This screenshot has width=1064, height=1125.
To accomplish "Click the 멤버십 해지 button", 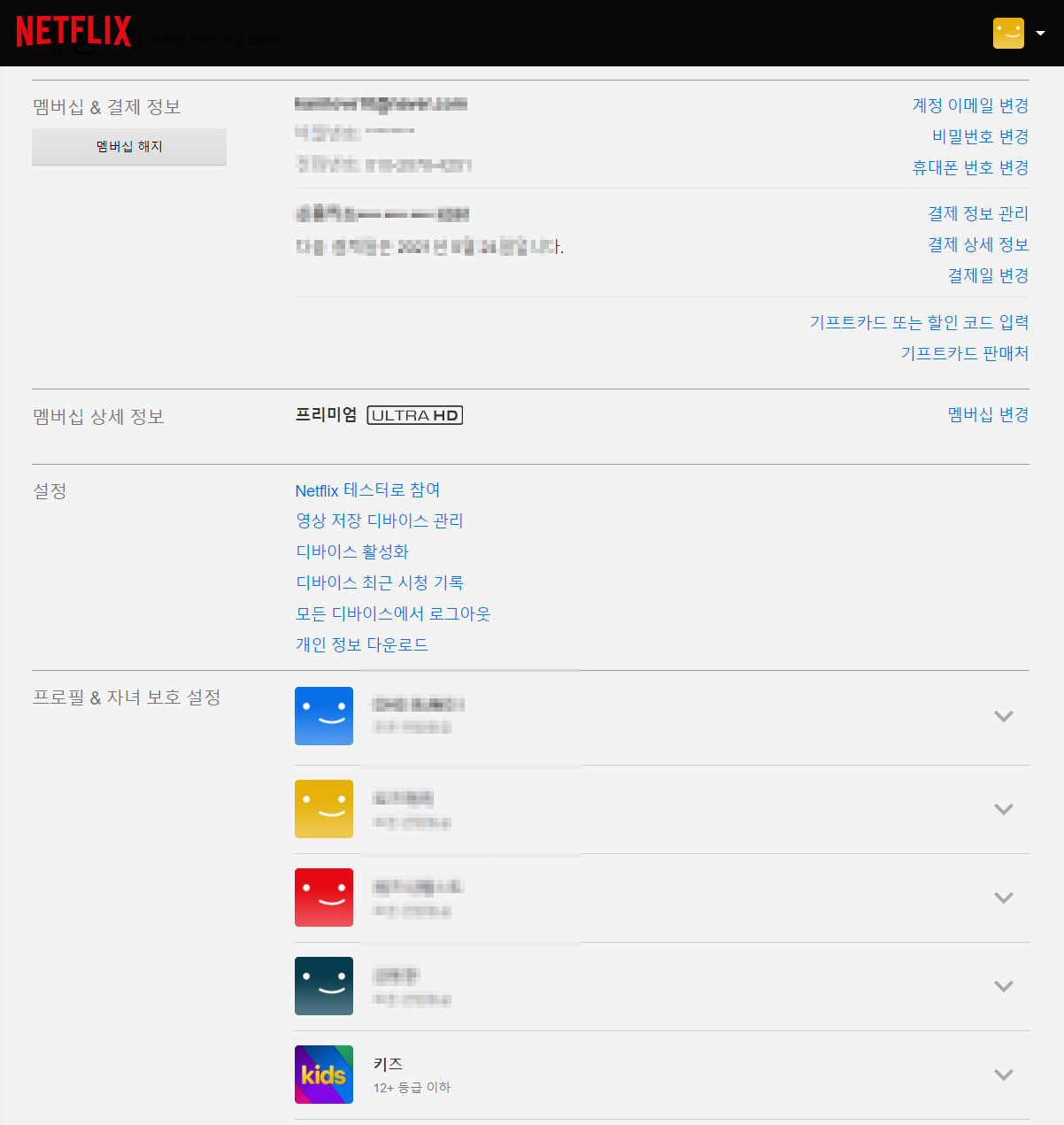I will 129,147.
